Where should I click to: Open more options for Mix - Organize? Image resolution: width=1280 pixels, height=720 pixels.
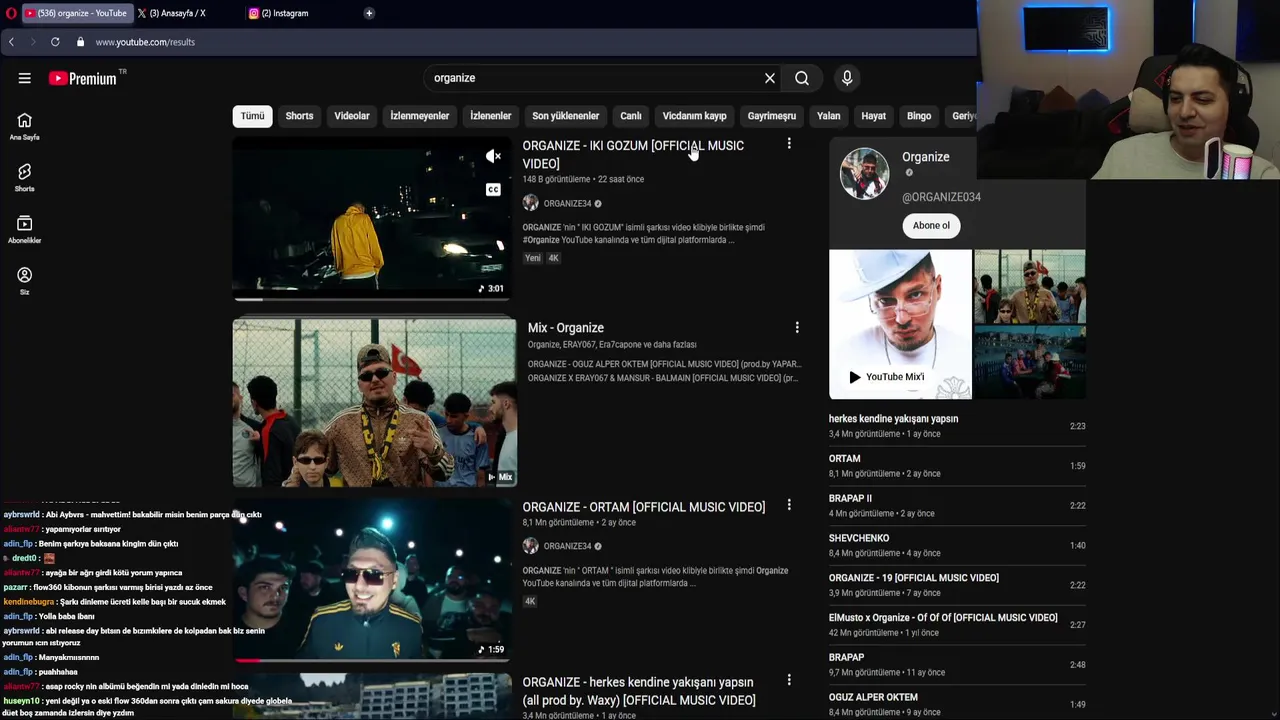pos(797,327)
